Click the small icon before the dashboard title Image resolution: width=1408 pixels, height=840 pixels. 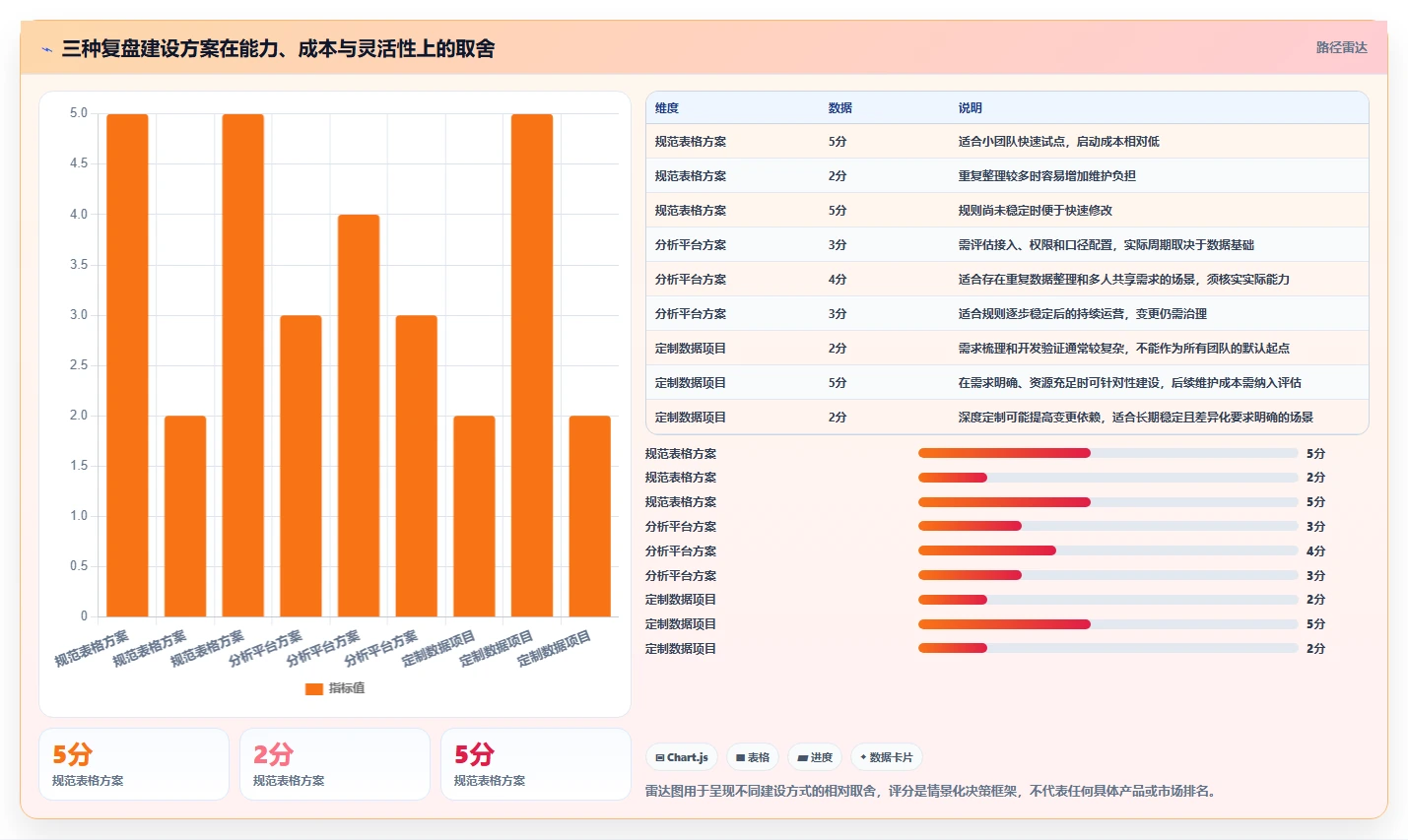(x=46, y=49)
